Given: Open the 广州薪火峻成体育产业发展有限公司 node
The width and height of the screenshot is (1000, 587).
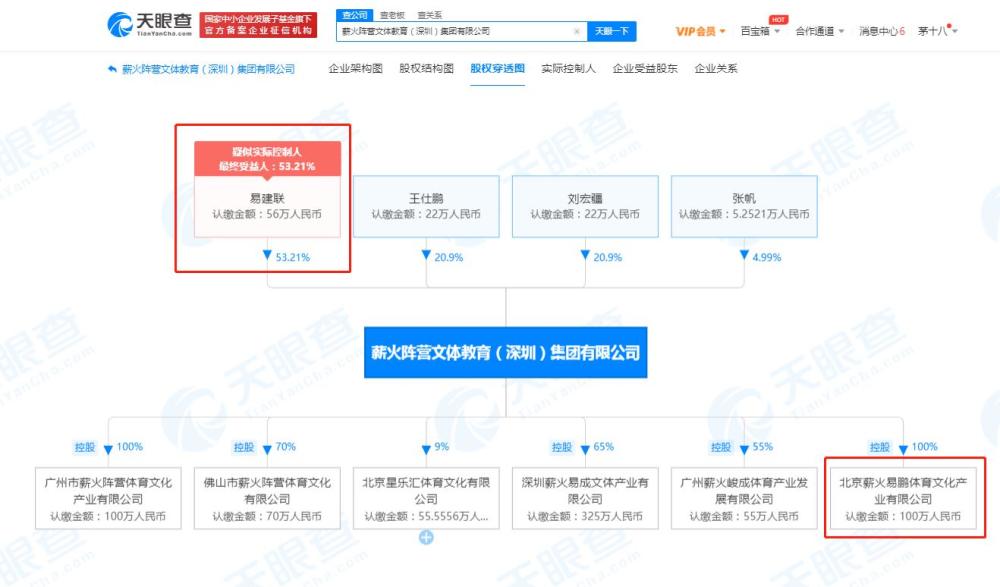Looking at the screenshot, I should pos(744,498).
